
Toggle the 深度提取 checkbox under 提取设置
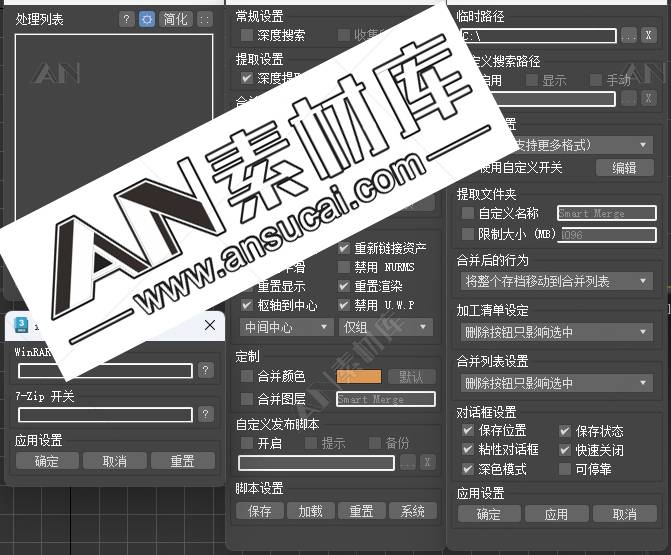tap(246, 77)
